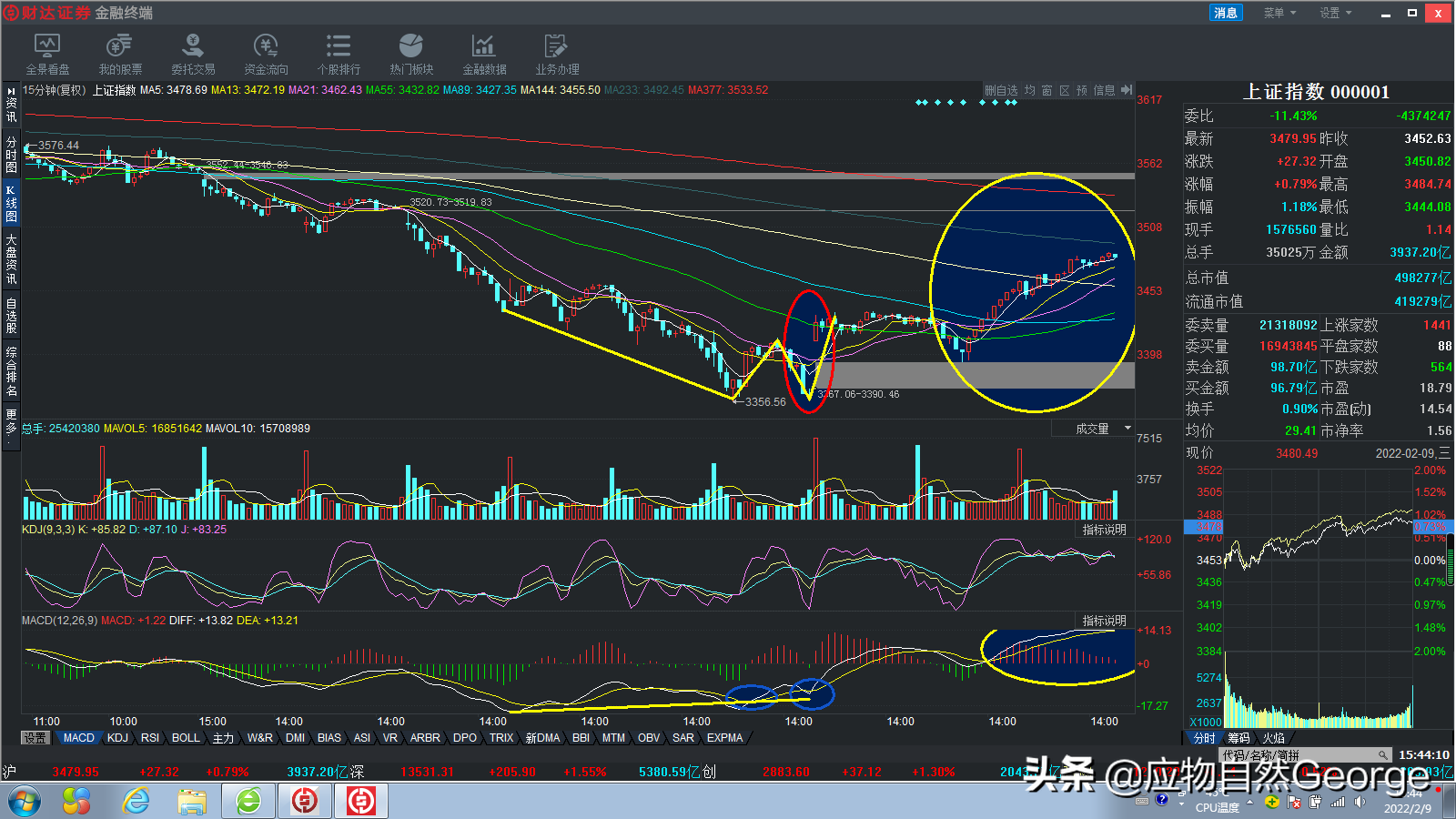
Task: Select the W&R indicator tab
Action: coord(260,738)
